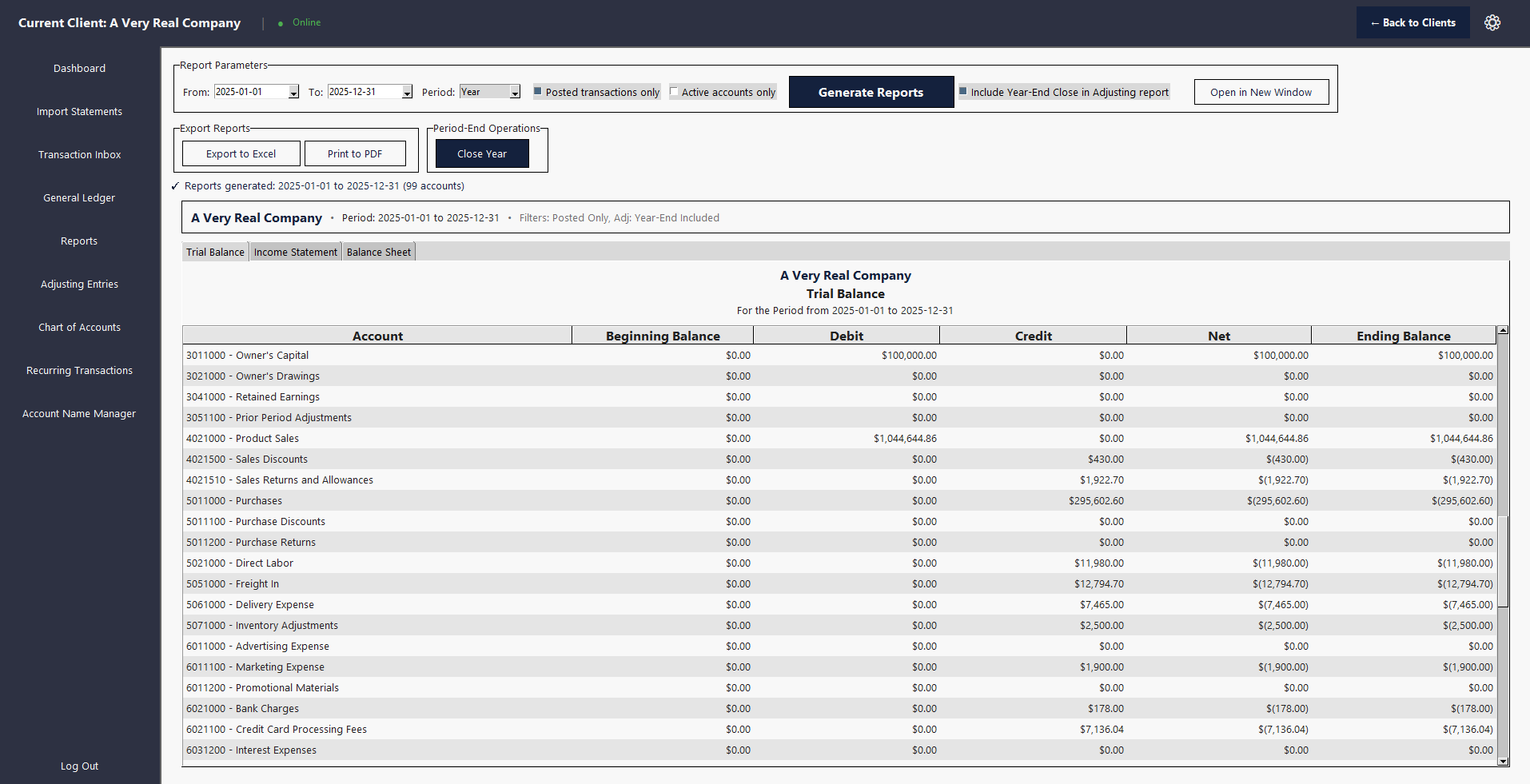Click the Generate Reports button
1530x784 pixels.
tap(871, 92)
